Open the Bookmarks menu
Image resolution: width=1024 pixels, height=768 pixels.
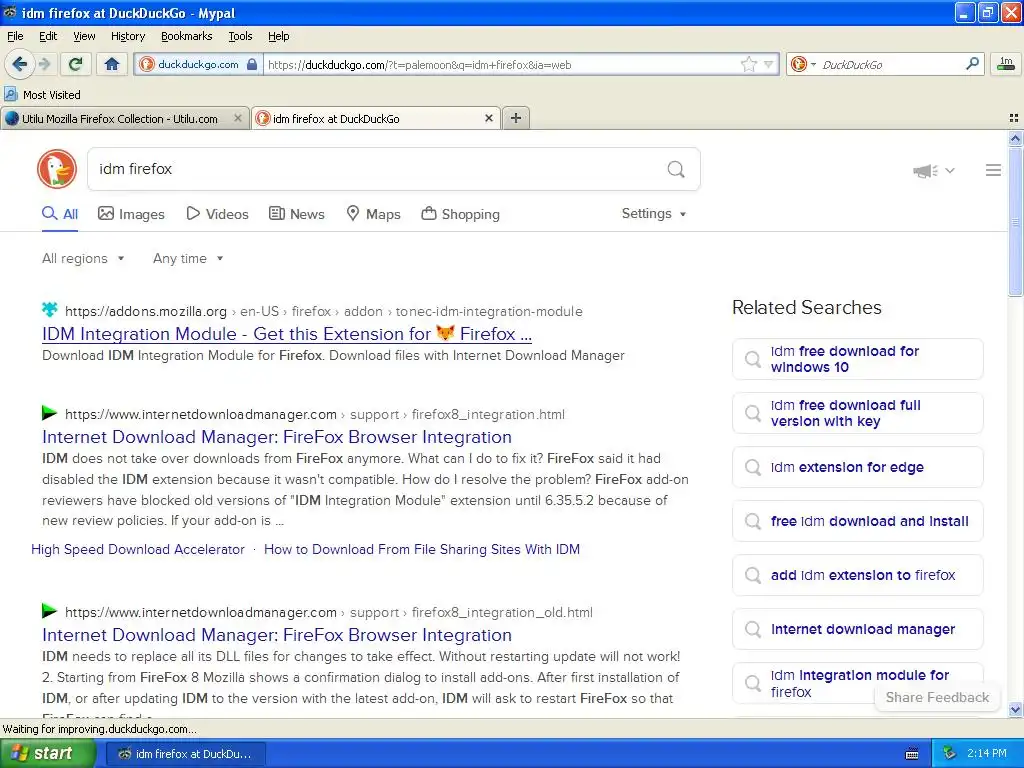(186, 36)
